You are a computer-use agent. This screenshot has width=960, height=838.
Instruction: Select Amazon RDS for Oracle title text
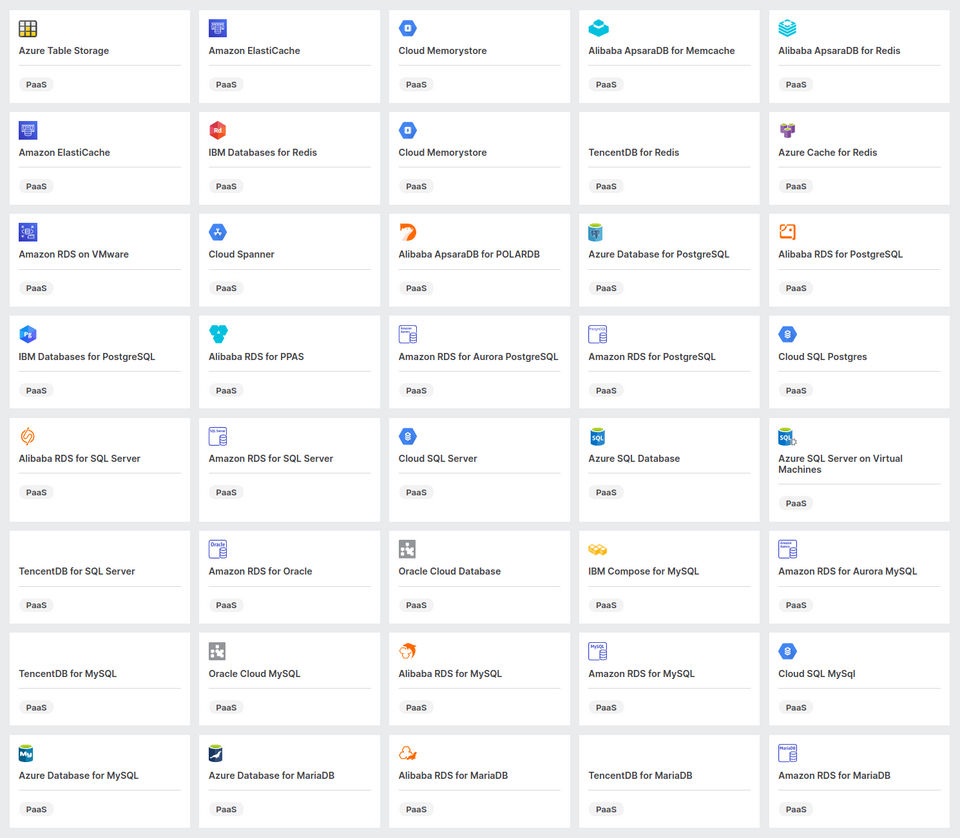tap(260, 571)
